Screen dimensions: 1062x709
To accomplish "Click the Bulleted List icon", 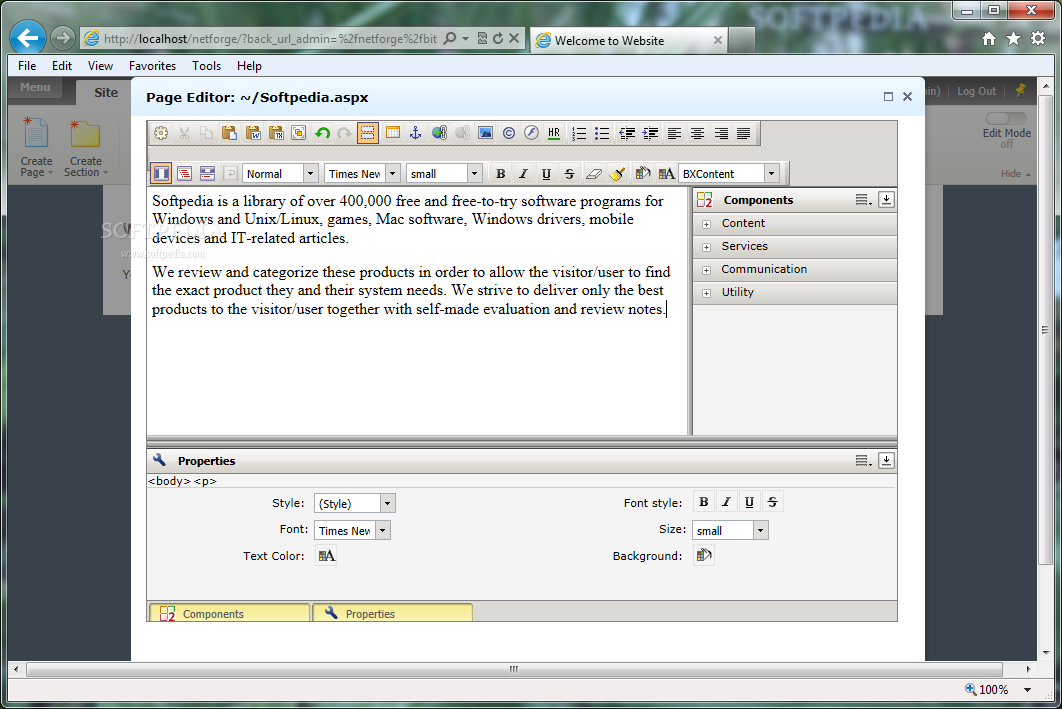I will pyautogui.click(x=602, y=133).
